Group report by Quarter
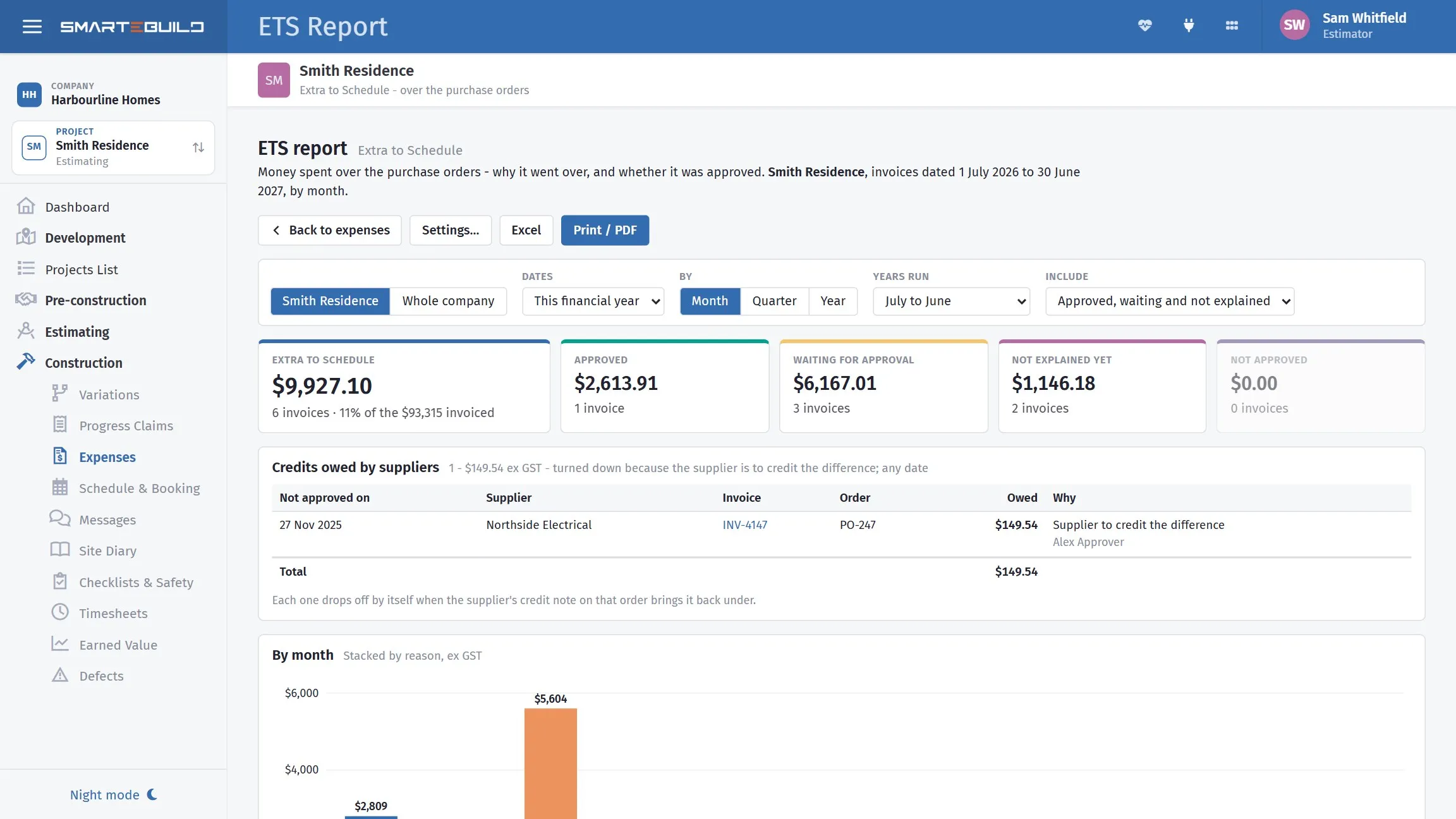 [774, 301]
